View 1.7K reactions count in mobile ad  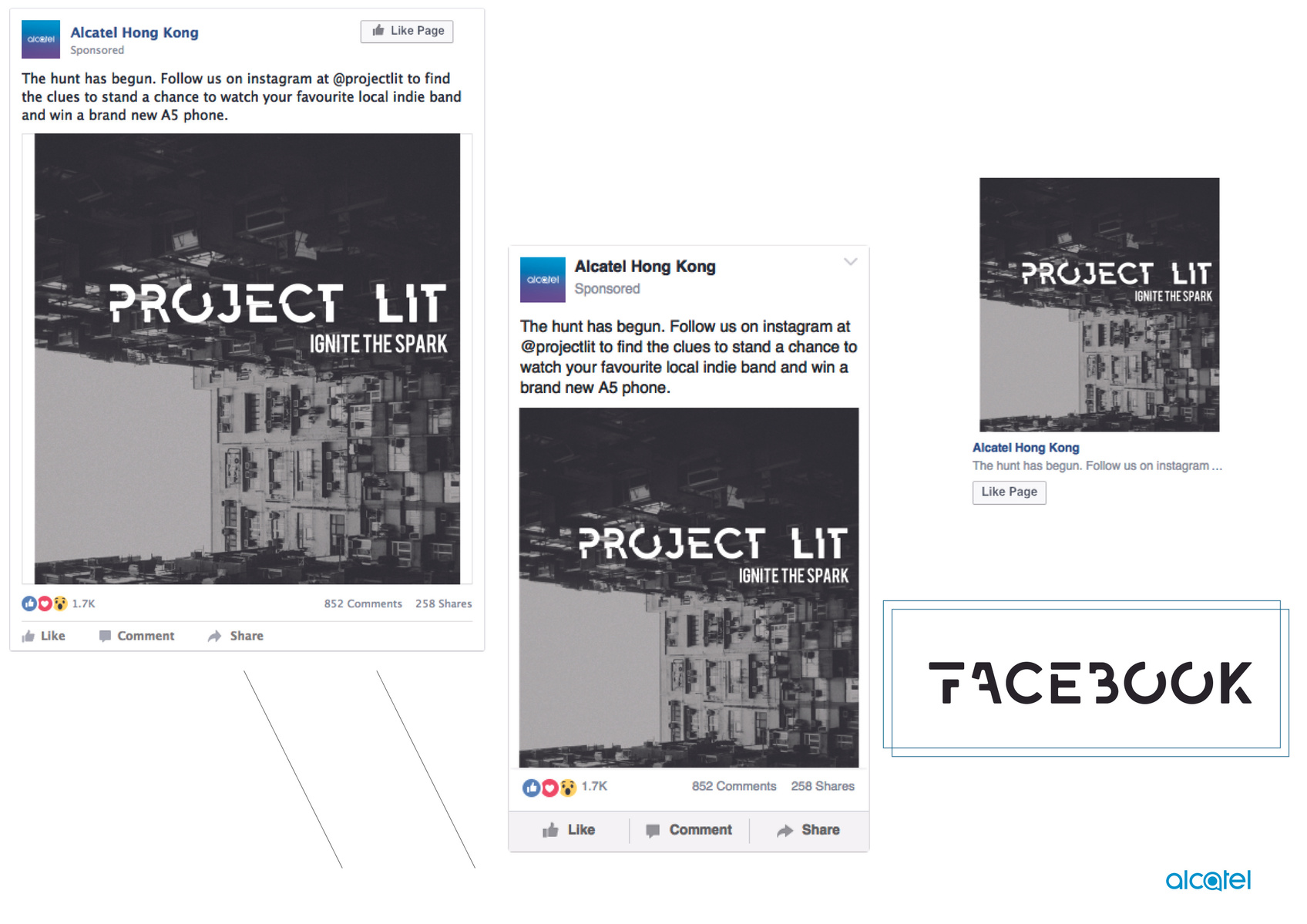point(594,786)
